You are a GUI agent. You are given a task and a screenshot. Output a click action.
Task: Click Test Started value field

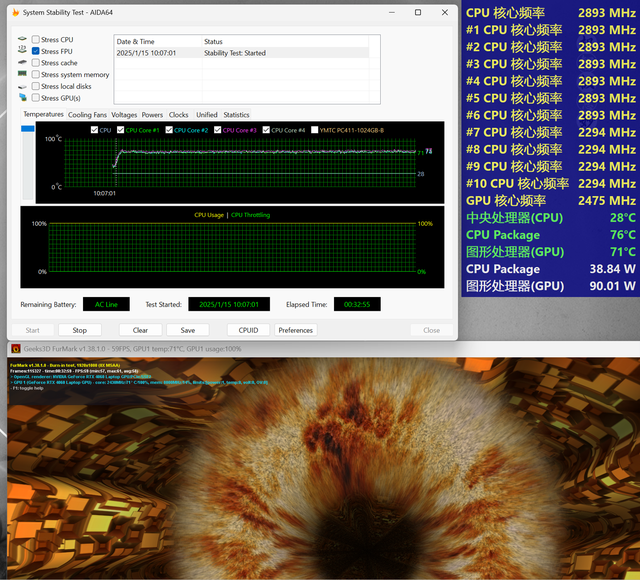[x=229, y=304]
